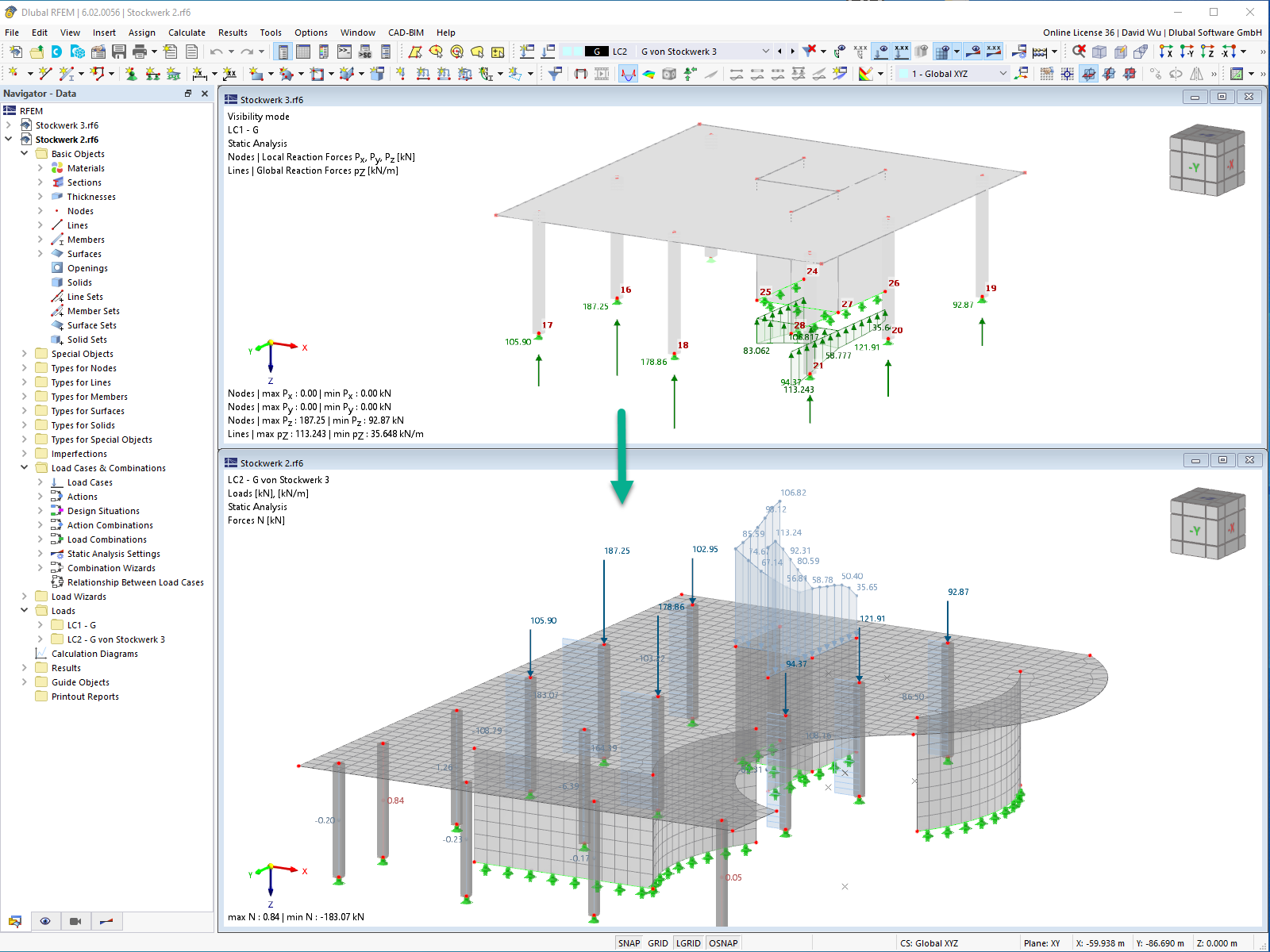Click the script console icon in the toolbar

344,52
